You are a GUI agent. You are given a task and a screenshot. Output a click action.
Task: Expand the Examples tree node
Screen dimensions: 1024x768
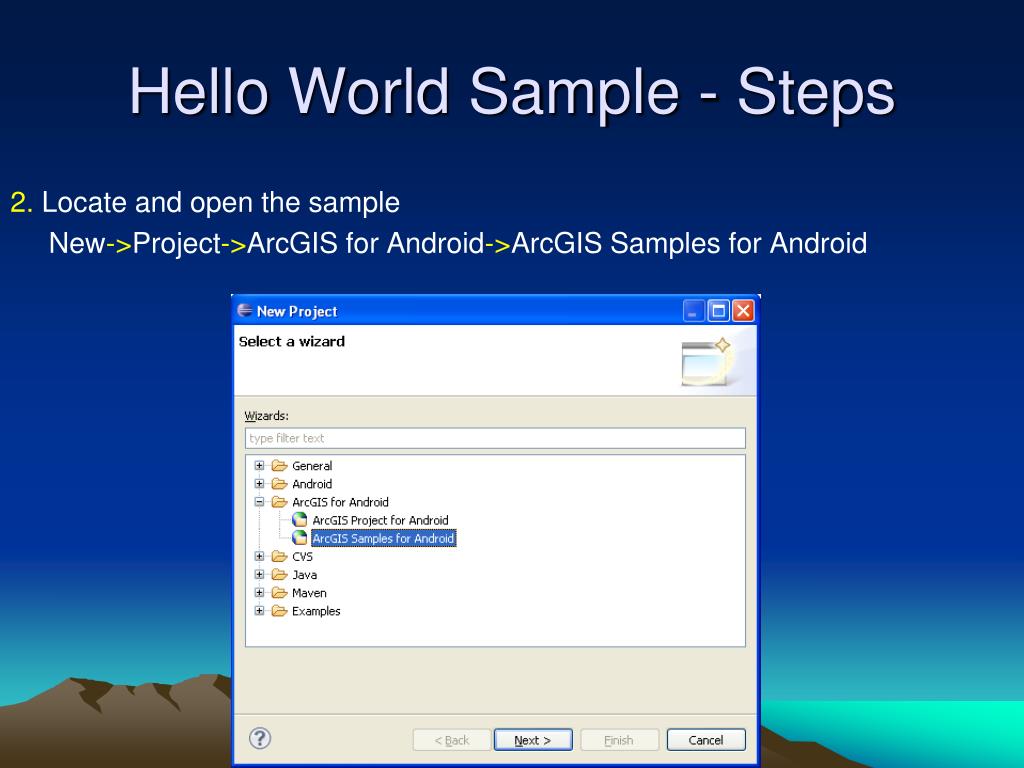click(259, 611)
